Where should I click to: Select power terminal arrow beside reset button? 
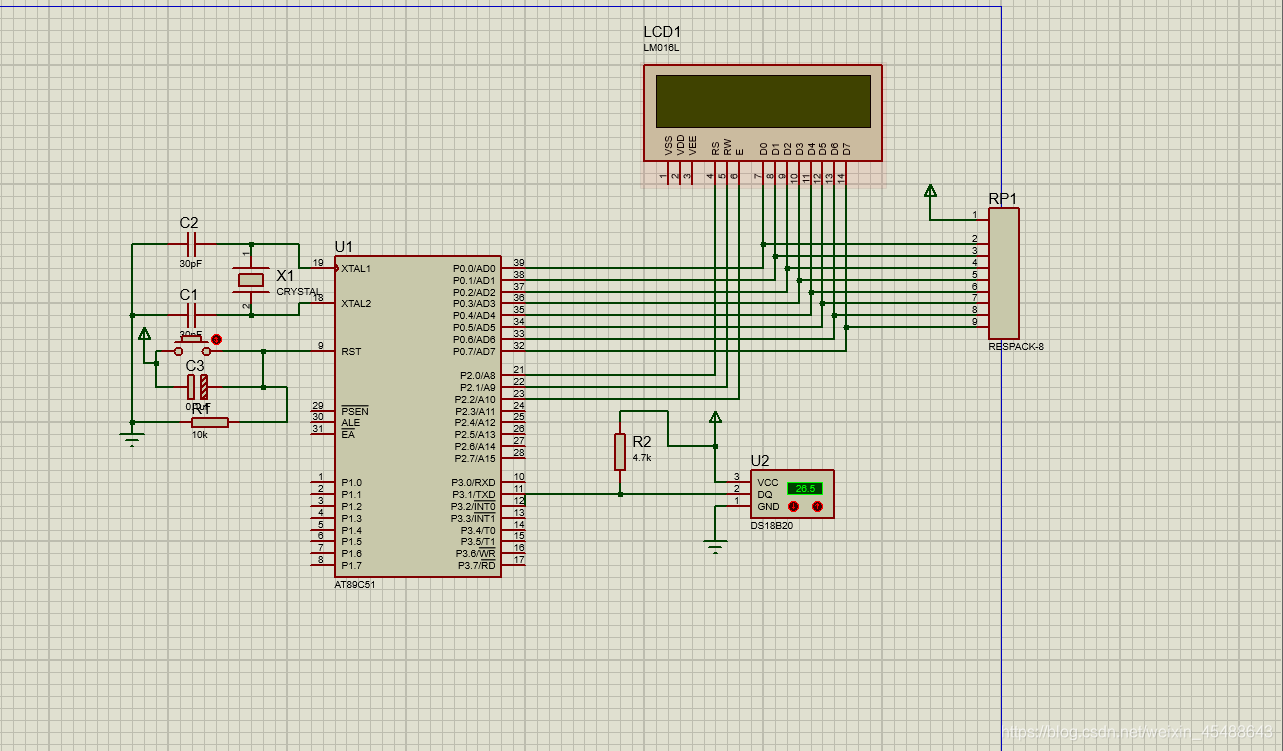(144, 333)
